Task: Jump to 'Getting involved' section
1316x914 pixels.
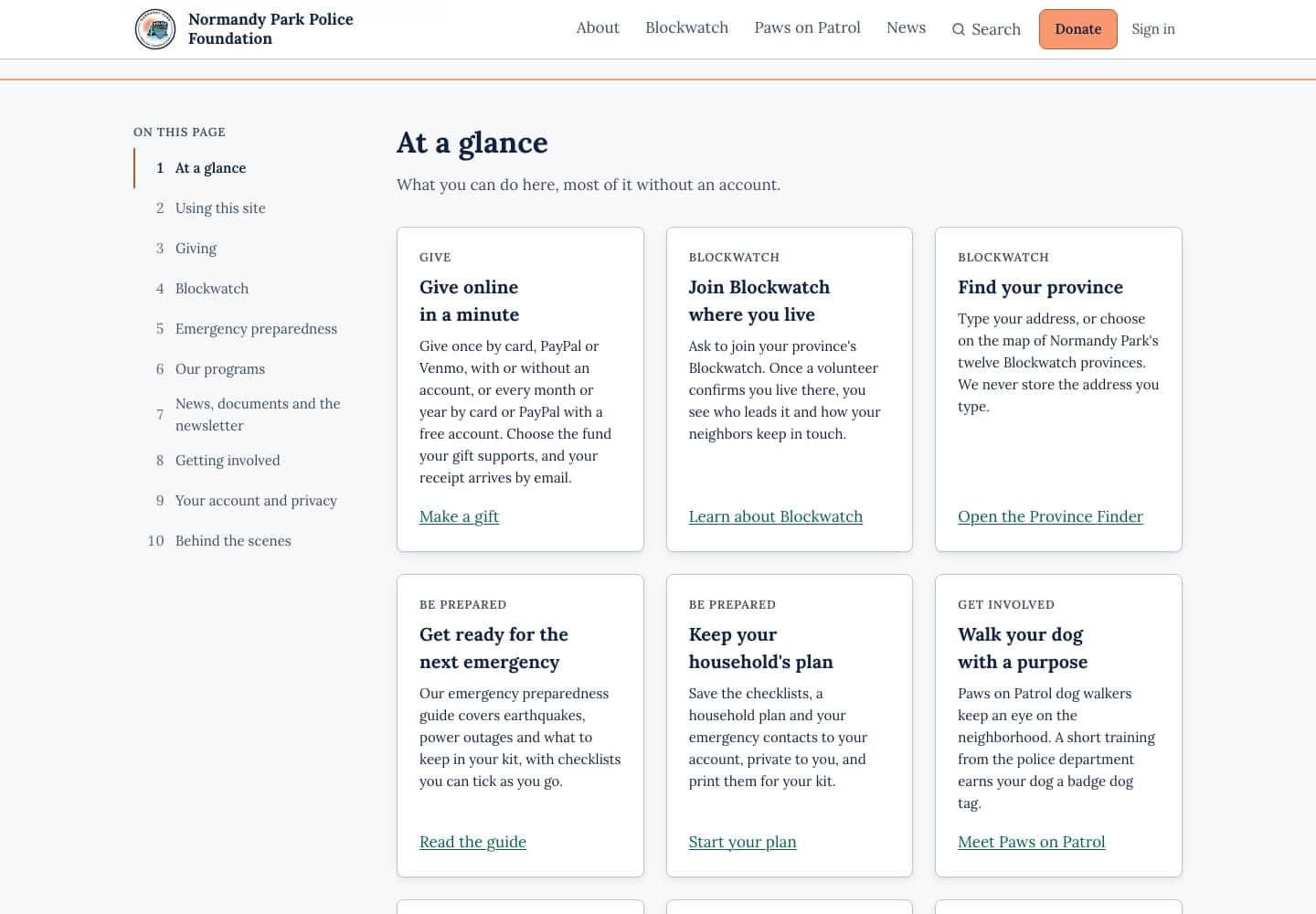Action: 228,461
